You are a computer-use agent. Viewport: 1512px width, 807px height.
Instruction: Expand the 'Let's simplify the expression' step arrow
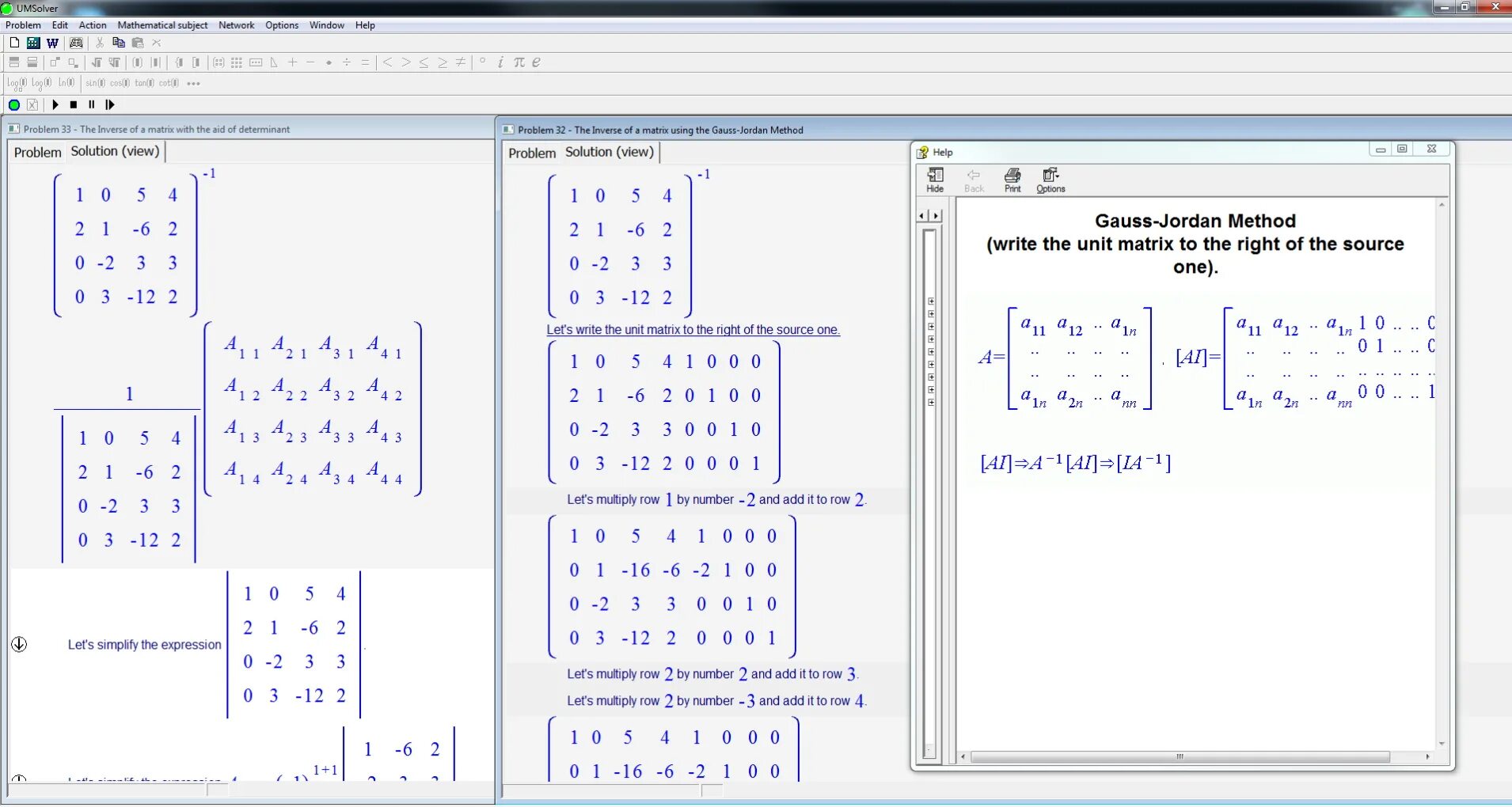20,644
